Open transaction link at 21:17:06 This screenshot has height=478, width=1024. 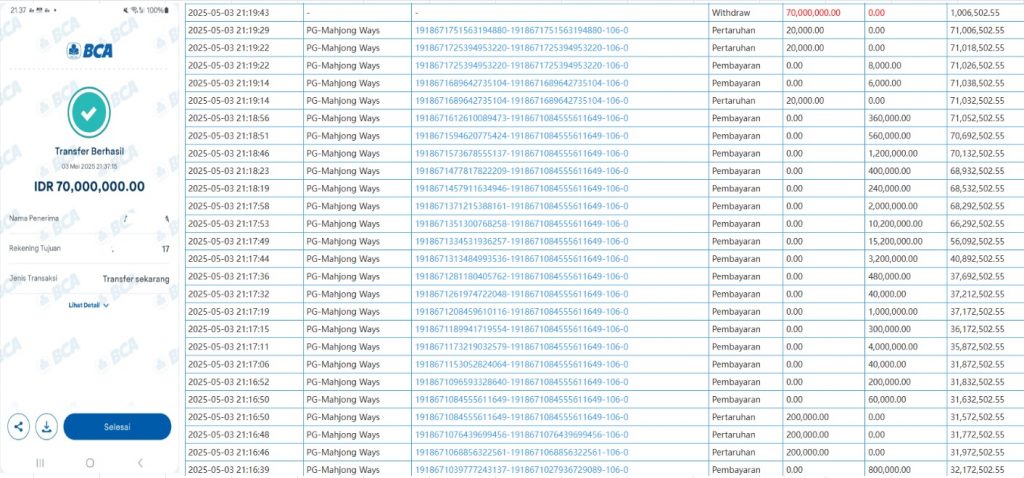point(522,364)
